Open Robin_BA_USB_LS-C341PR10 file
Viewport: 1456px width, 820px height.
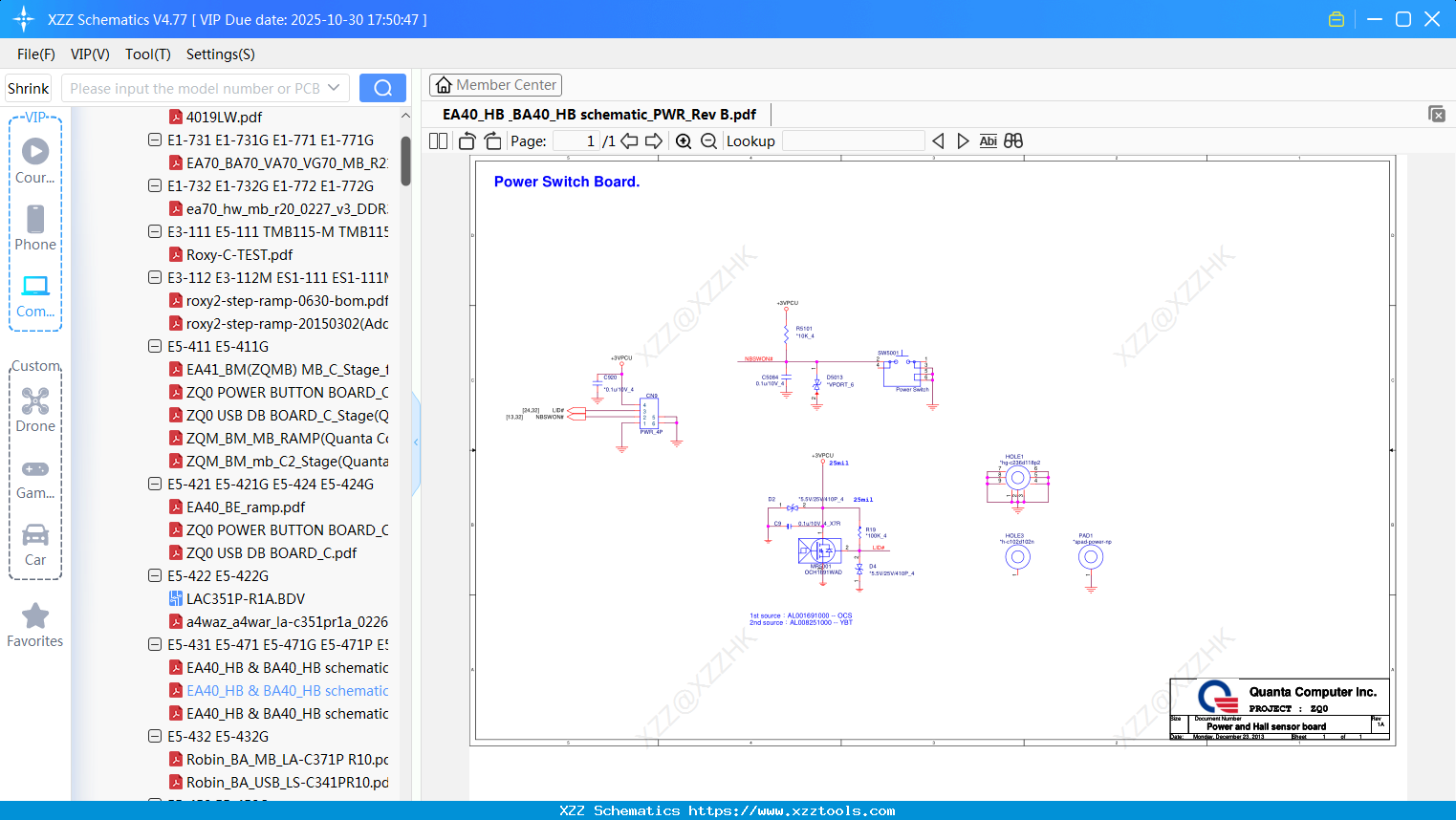(287, 782)
